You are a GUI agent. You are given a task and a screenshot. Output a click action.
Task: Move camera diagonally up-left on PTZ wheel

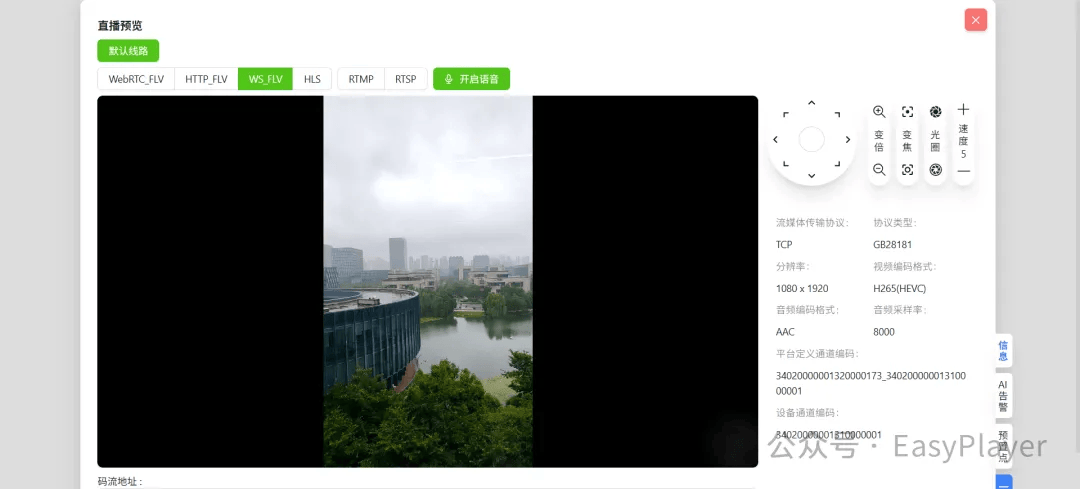(x=786, y=114)
